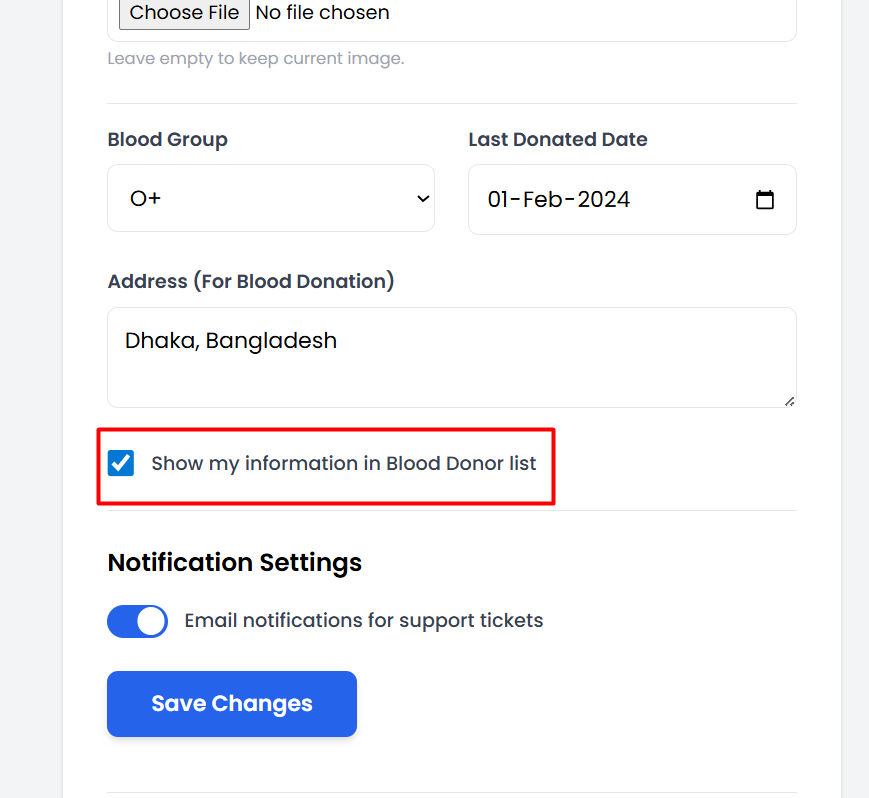
Task: Grab the address textarea resize handle
Action: pyautogui.click(x=789, y=401)
